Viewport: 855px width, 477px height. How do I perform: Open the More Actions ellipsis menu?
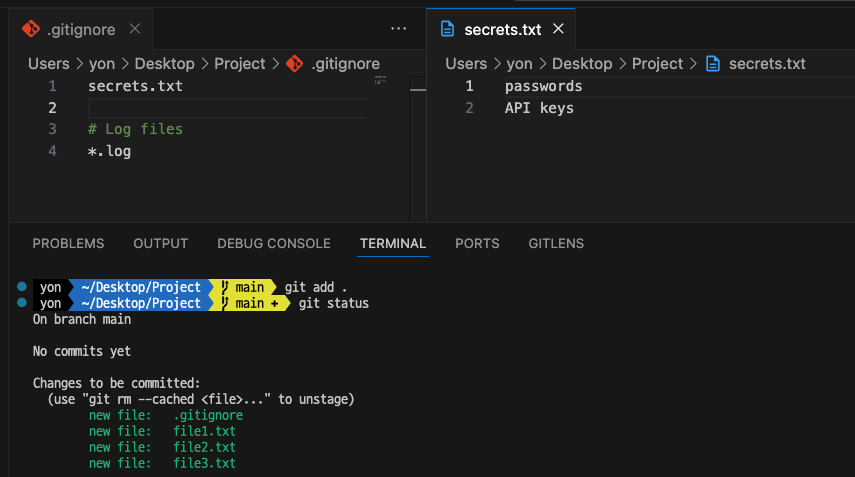pyautogui.click(x=399, y=29)
